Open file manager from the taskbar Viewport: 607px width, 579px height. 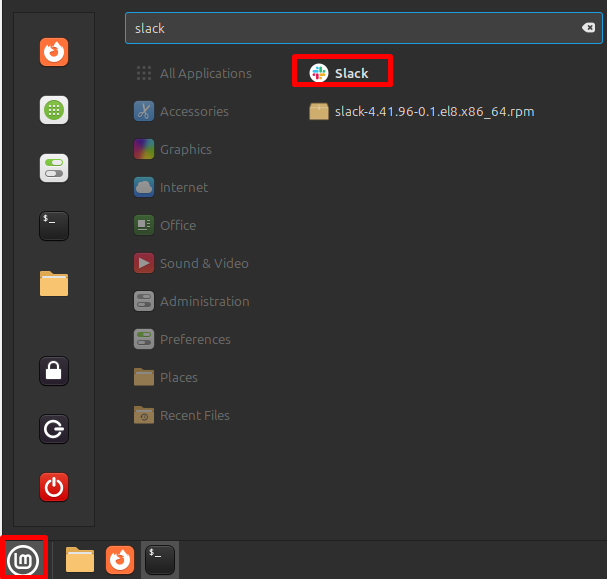[80, 559]
